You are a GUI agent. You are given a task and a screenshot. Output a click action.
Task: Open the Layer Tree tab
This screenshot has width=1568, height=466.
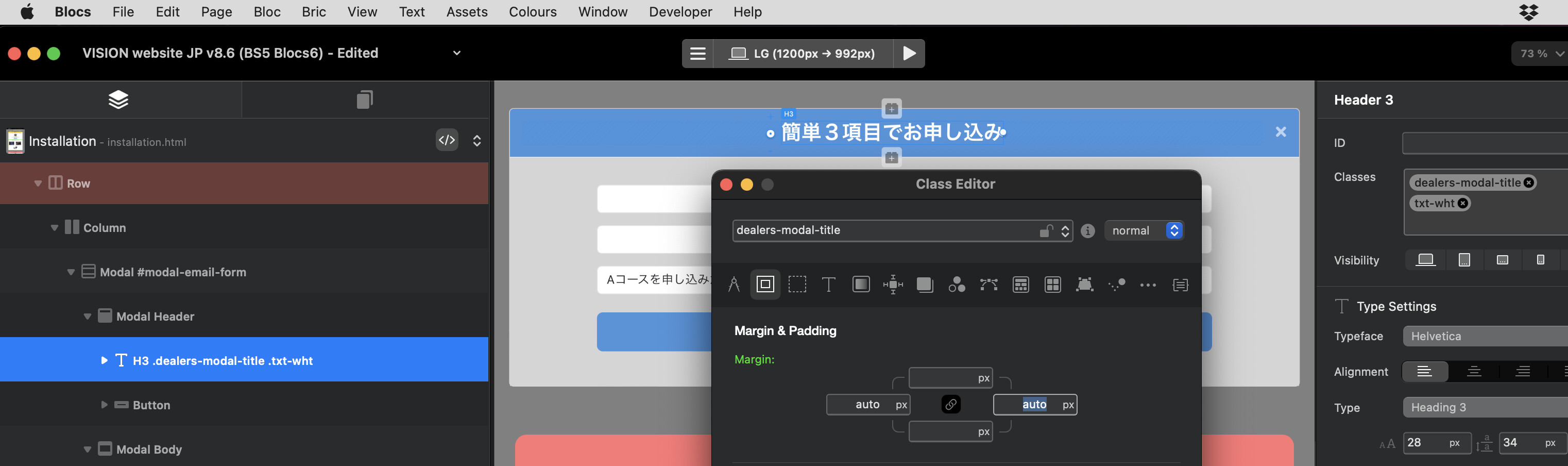click(118, 99)
